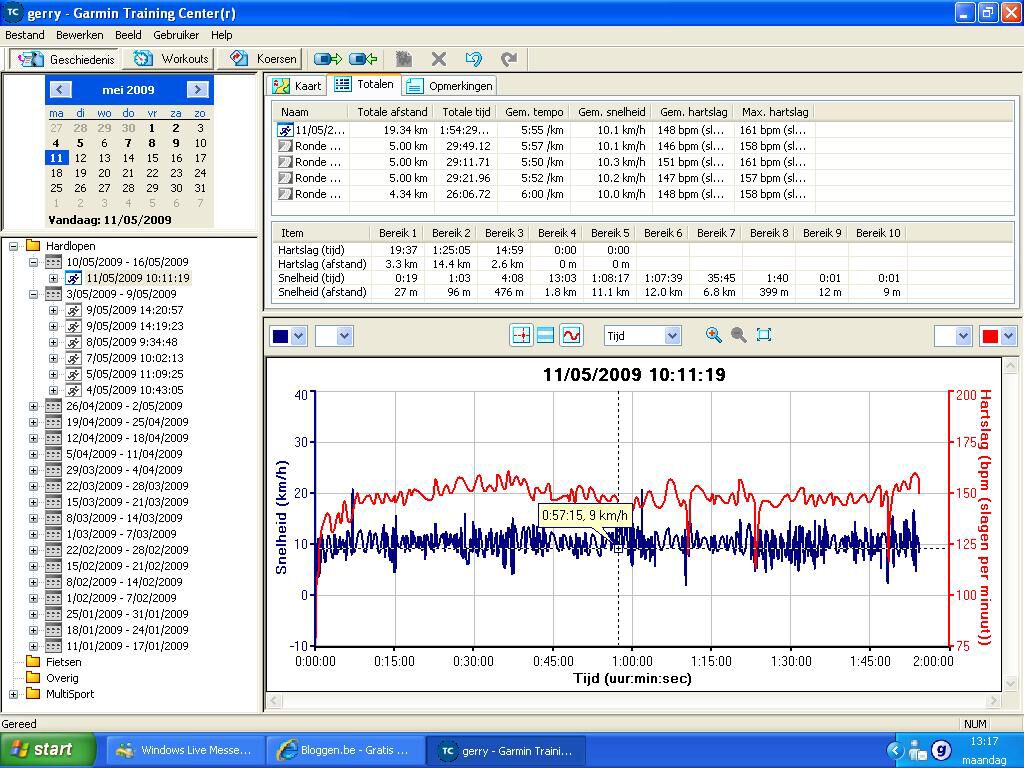Open Bloggen.be Internet Explorer taskbar button
This screenshot has height=768, width=1024.
(345, 750)
